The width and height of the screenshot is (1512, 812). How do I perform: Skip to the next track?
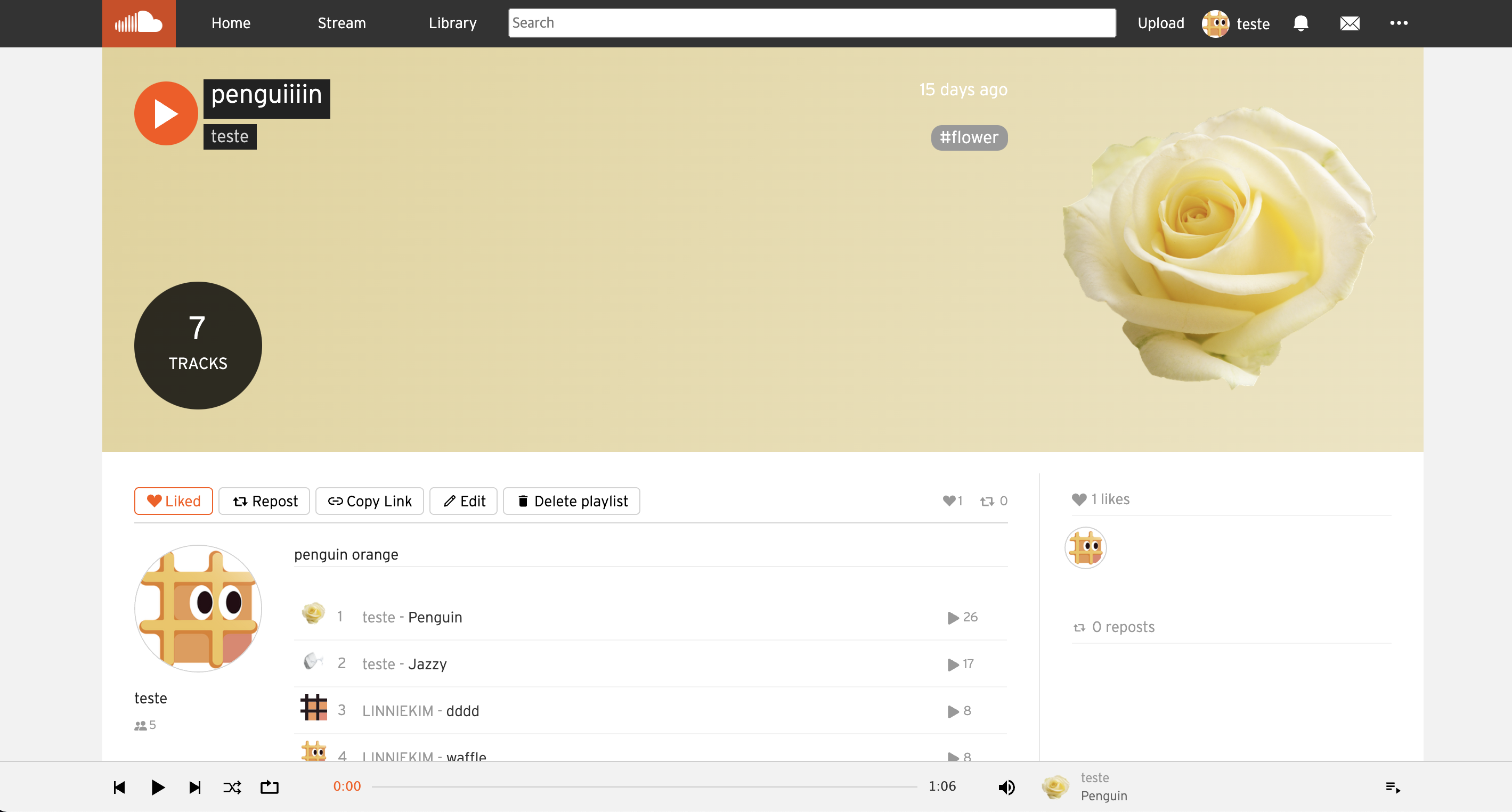195,787
